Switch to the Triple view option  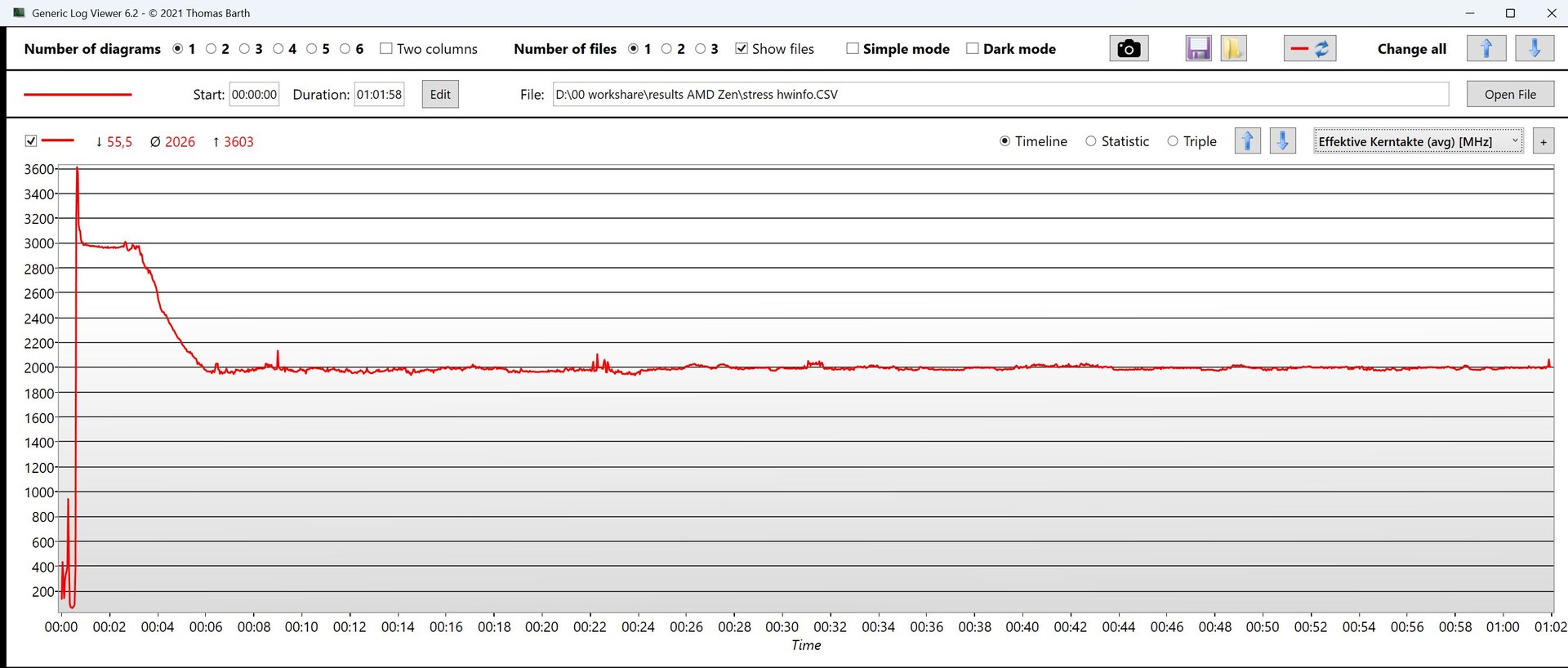(x=1173, y=141)
